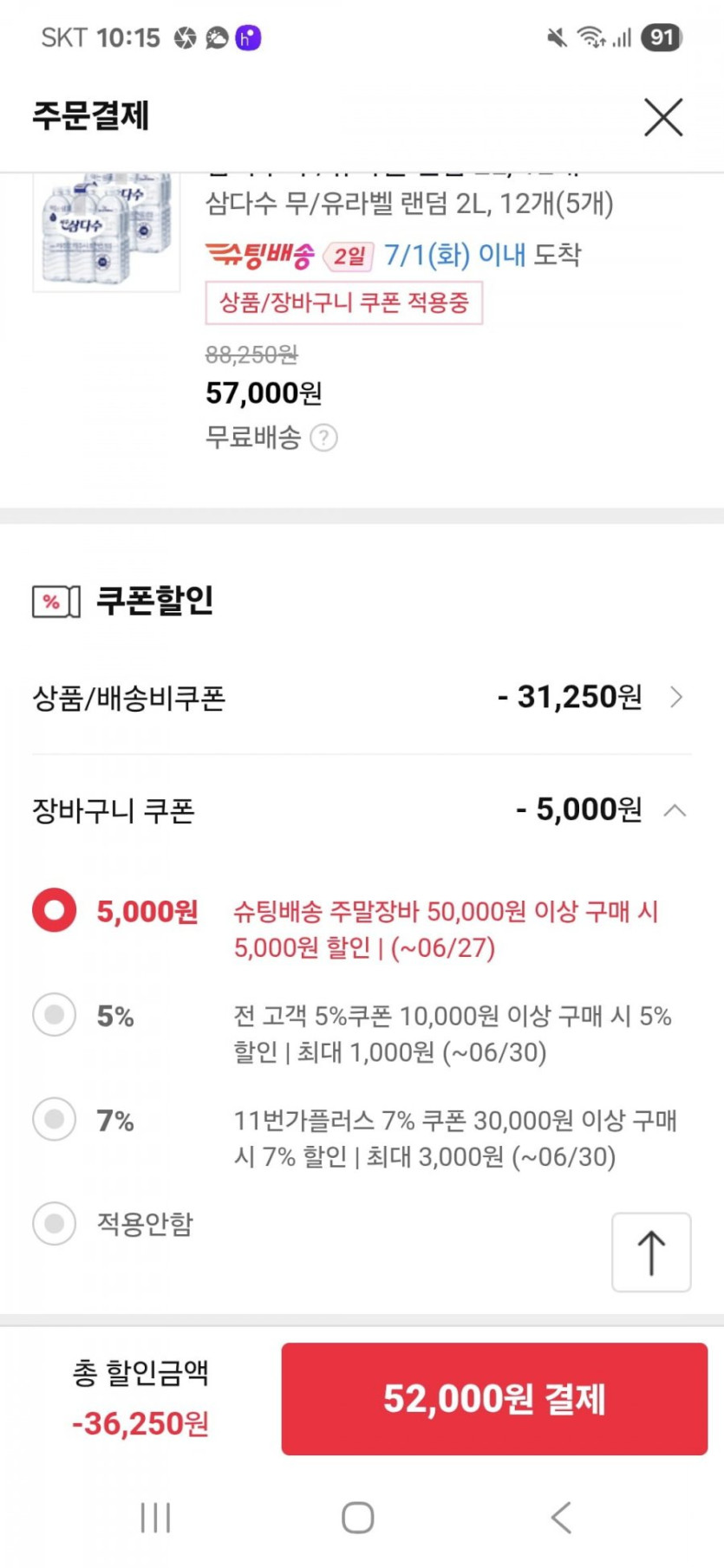The image size is (724, 1568).
Task: Tap the 총 할인금액 -36,250원 summary
Action: (140, 1397)
